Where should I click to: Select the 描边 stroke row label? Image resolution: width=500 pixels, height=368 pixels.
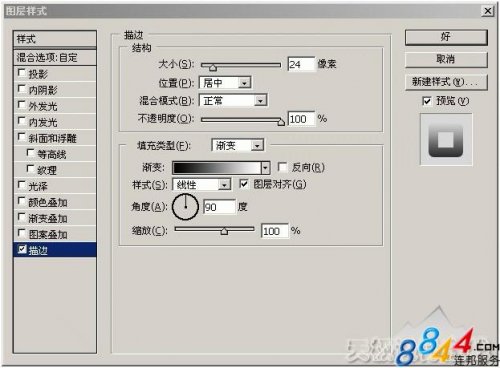click(x=38, y=250)
